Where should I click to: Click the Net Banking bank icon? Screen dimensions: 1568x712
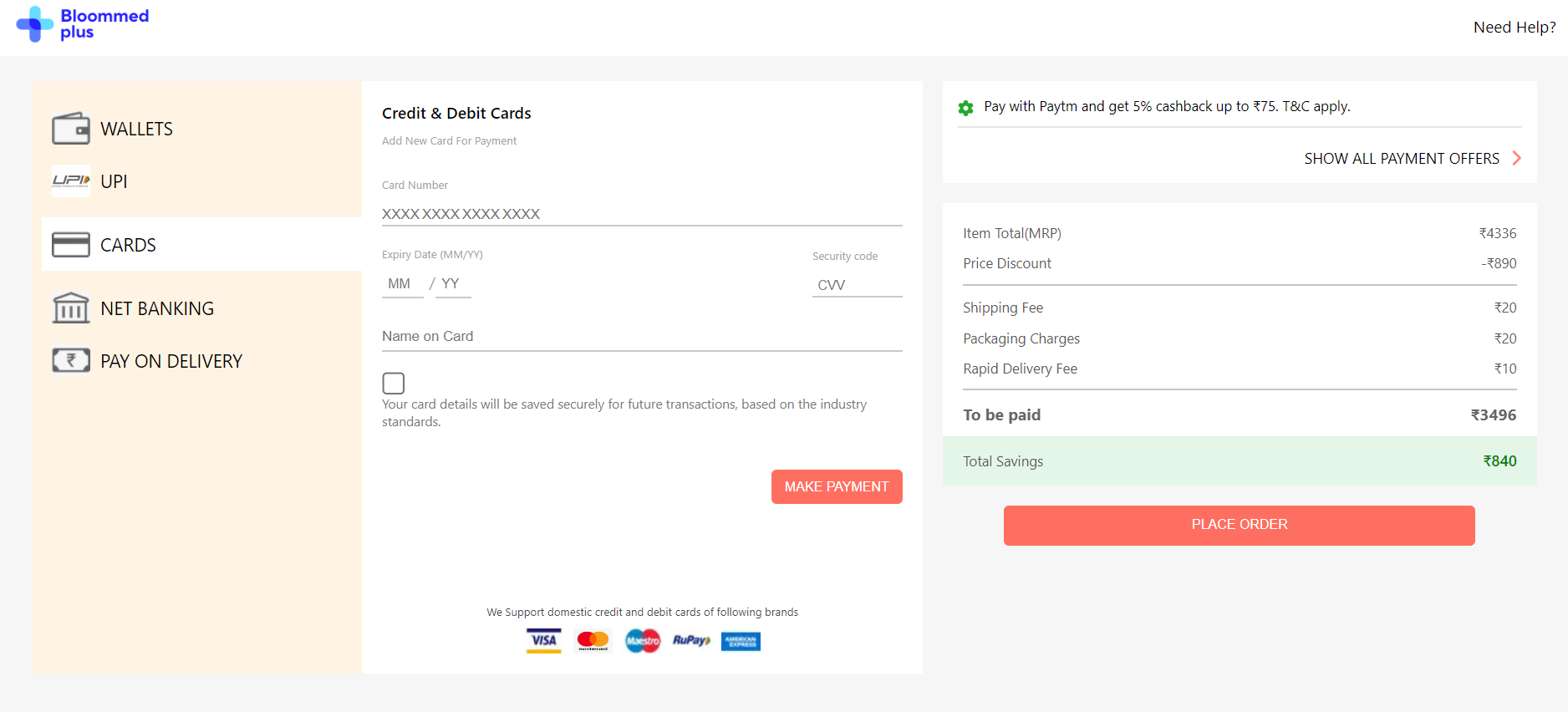pos(71,308)
